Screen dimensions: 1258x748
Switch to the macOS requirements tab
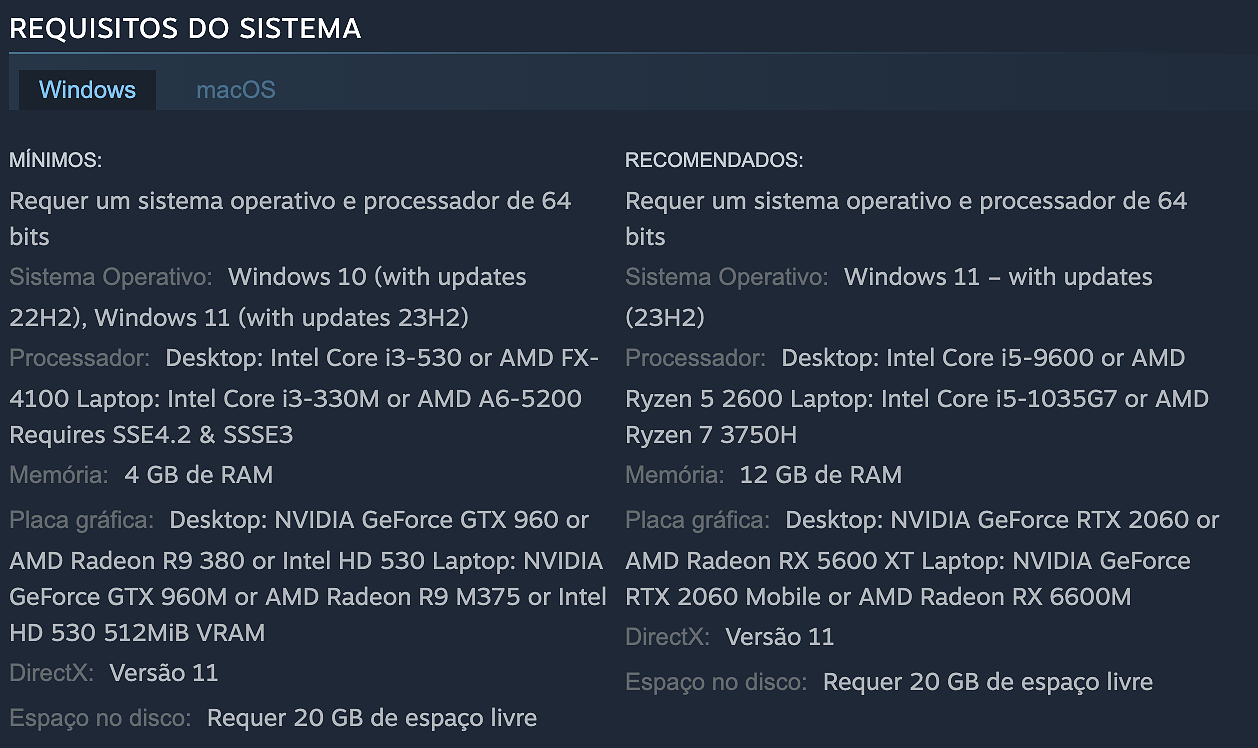click(x=234, y=89)
